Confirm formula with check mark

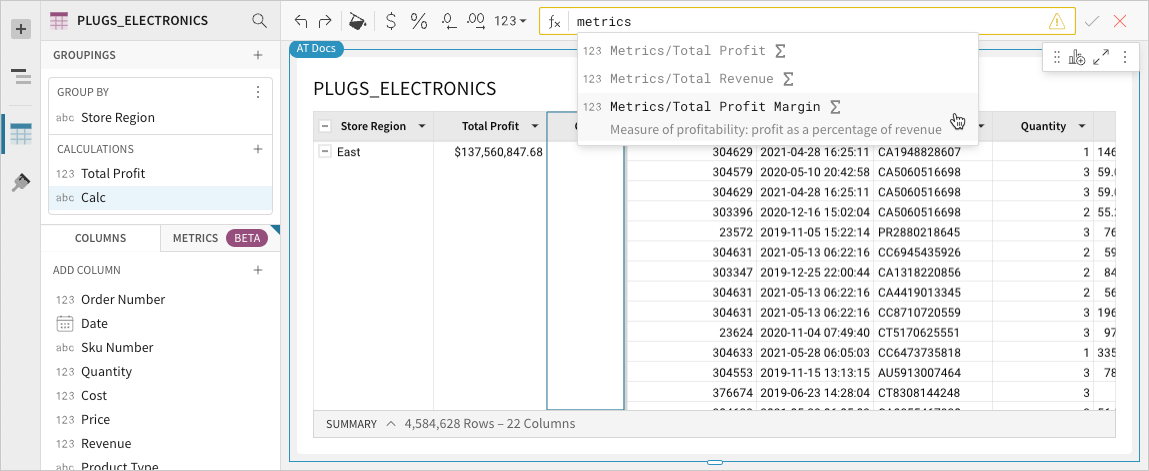pyautogui.click(x=1092, y=21)
